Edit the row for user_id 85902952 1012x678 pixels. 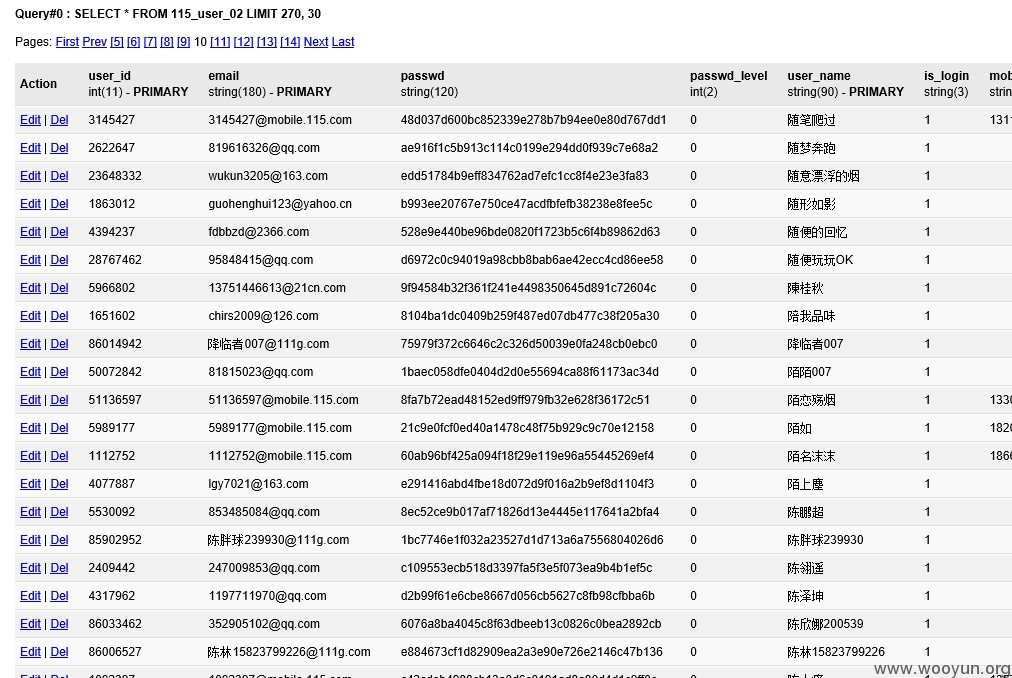point(30,540)
